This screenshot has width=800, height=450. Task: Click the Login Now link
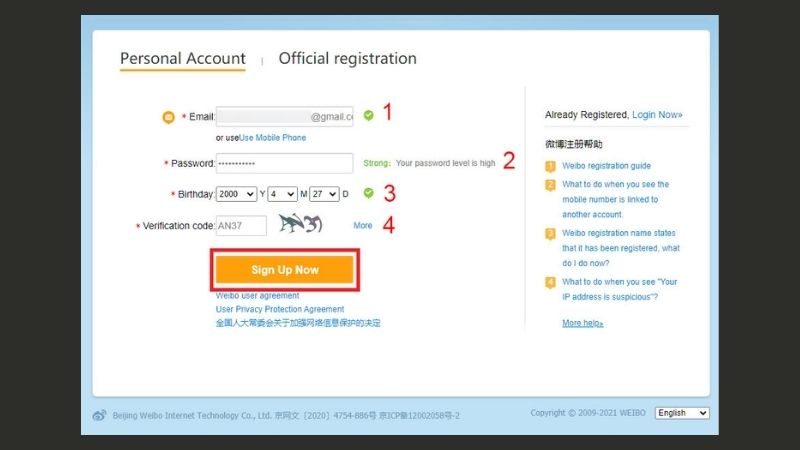[x=657, y=115]
